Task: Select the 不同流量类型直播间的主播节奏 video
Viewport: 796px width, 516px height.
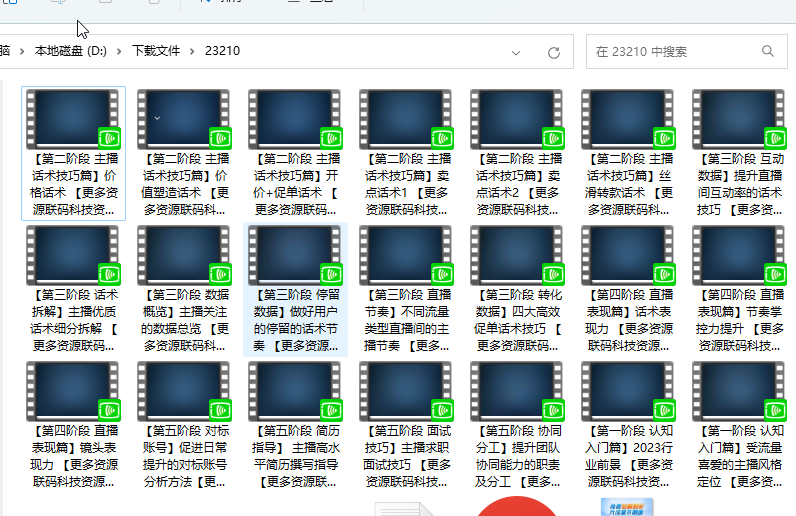Action: pyautogui.click(x=406, y=289)
